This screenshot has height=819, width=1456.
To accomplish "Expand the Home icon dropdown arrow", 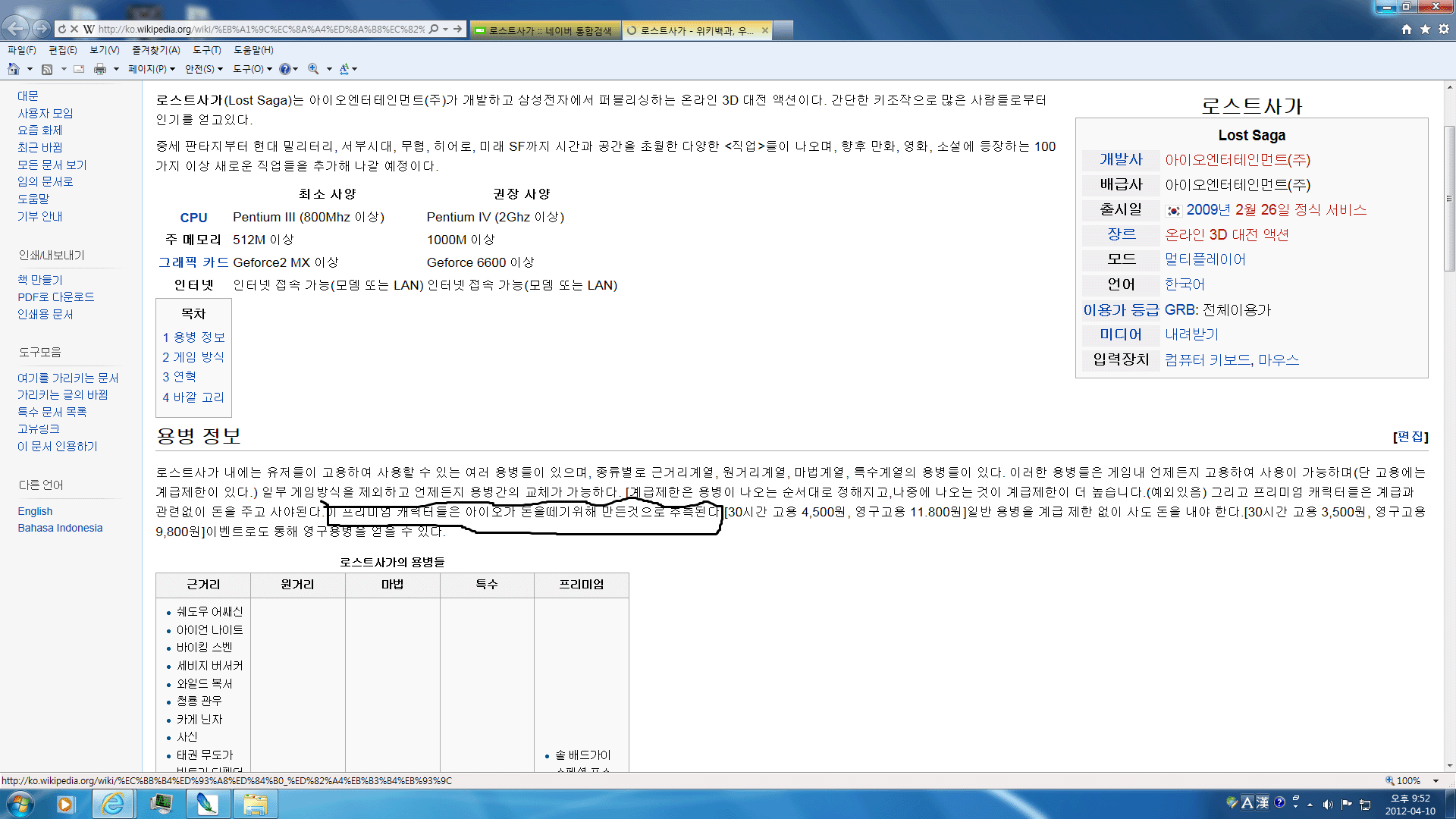I will tap(30, 69).
